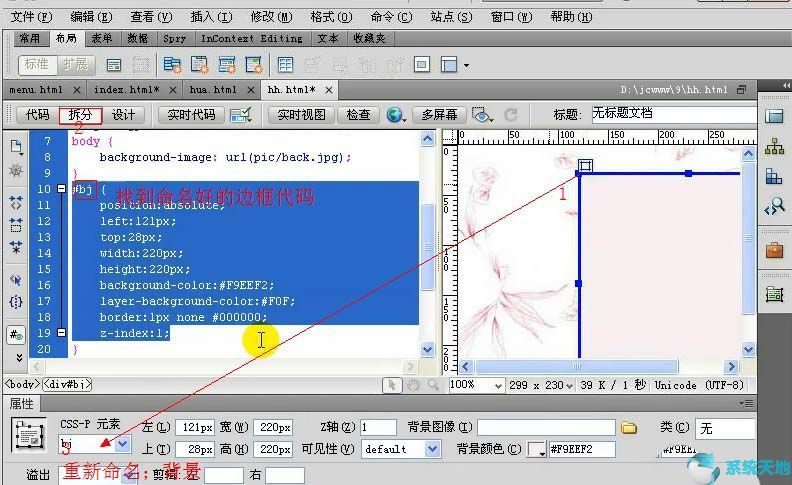Image resolution: width=792 pixels, height=485 pixels.
Task: Click the Insert Table icon
Action: tap(285, 65)
